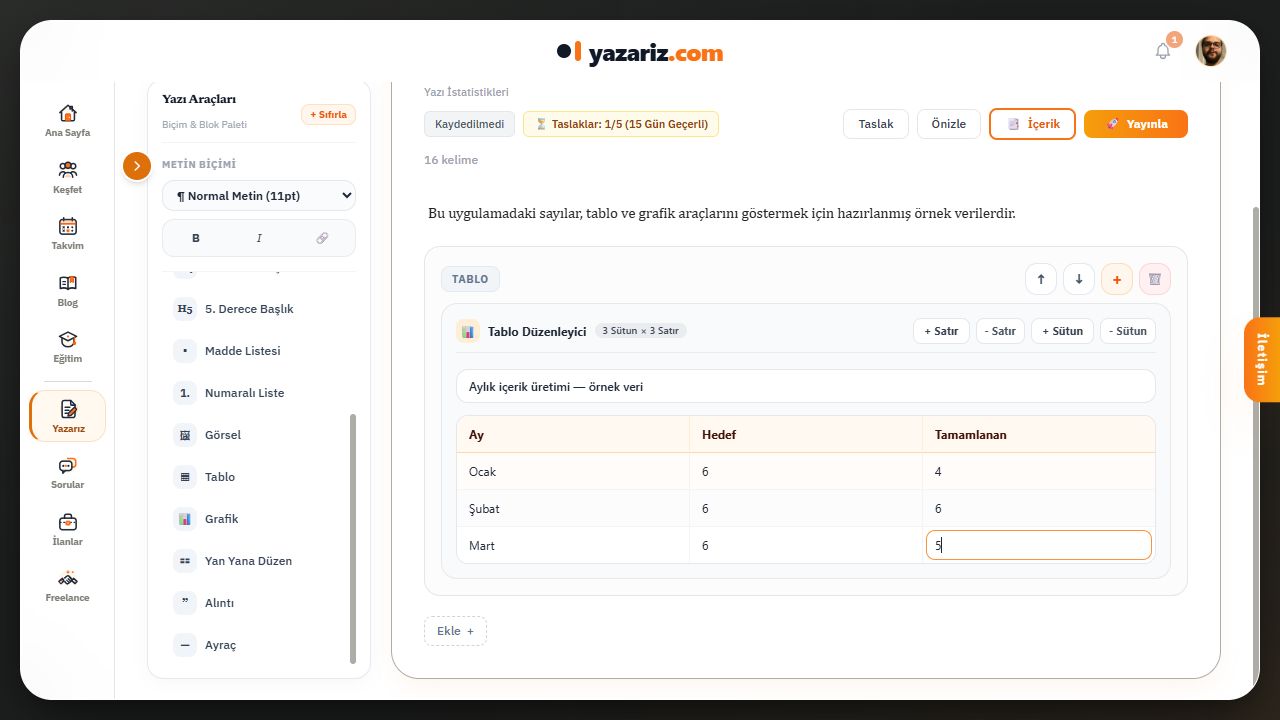Add a block with orange plus icon
Viewport: 1280px width, 720px height.
1117,279
